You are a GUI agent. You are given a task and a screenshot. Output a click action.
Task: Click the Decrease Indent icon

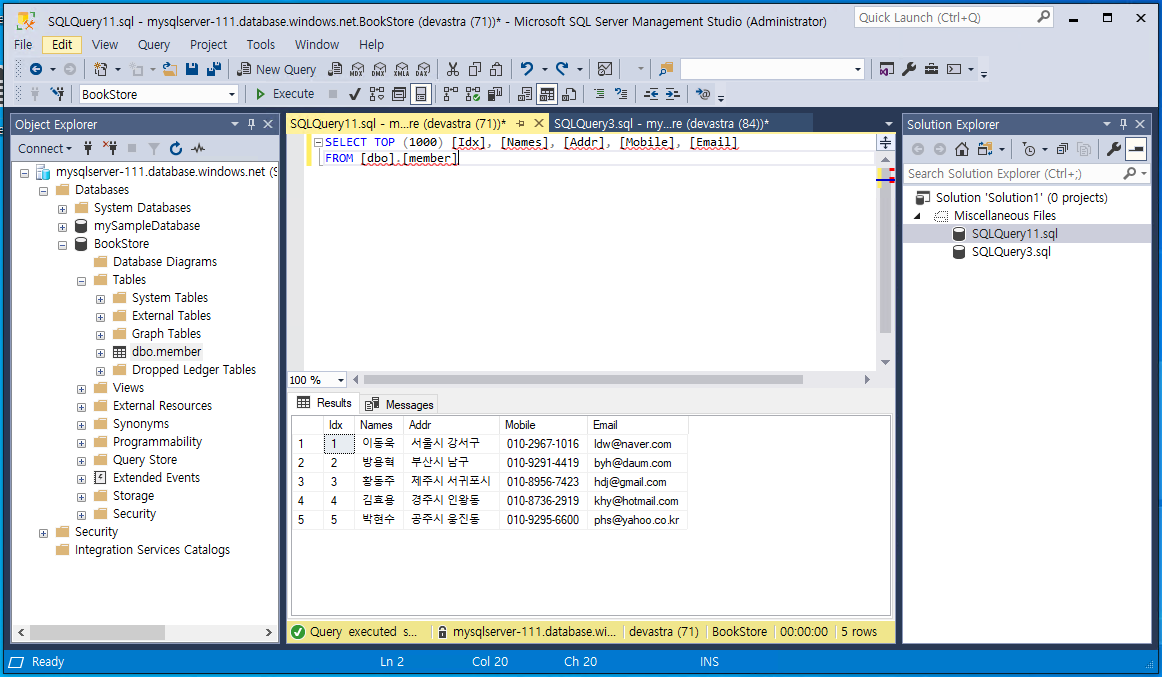(x=651, y=94)
